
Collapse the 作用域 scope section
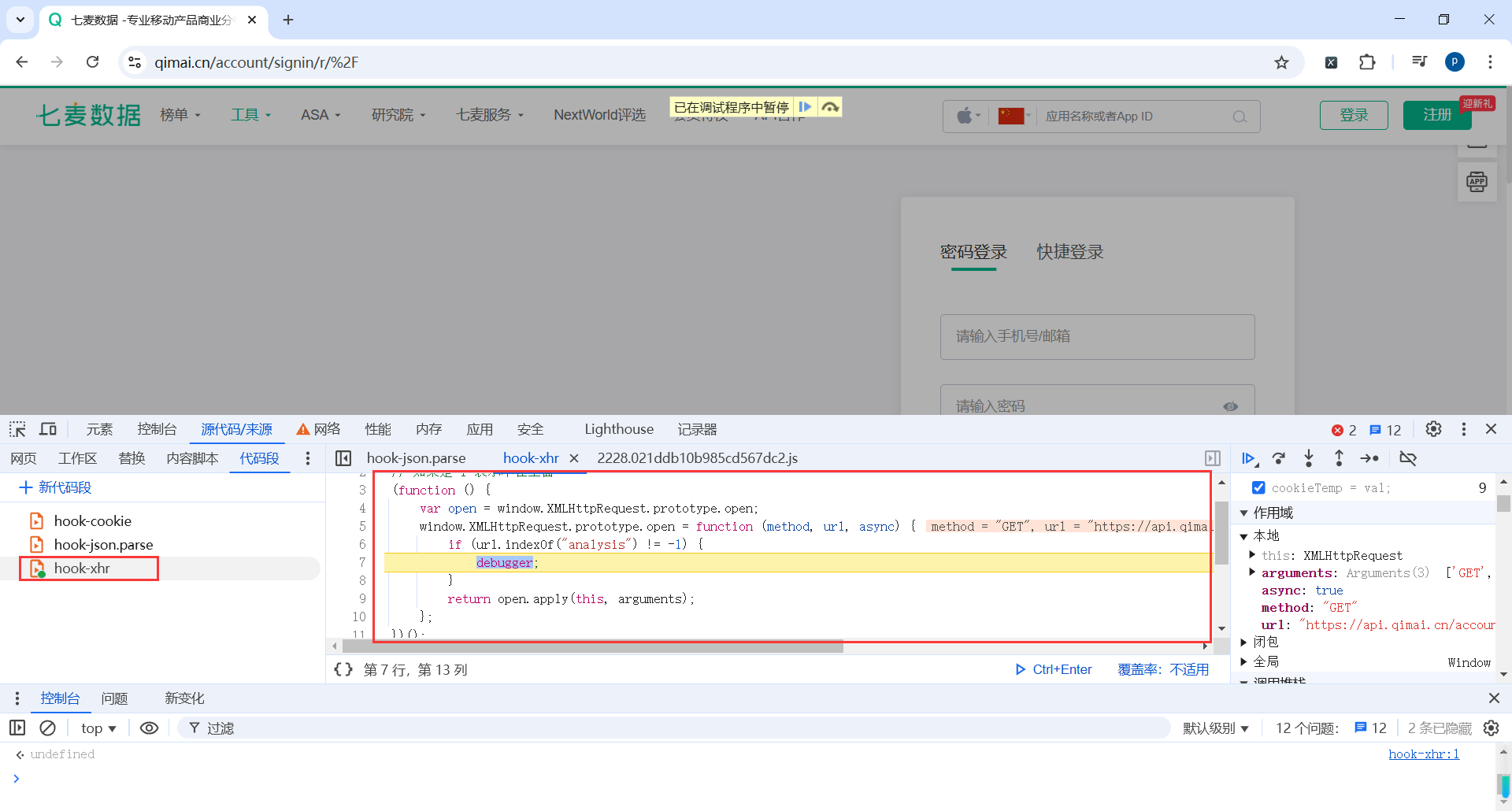[1244, 513]
